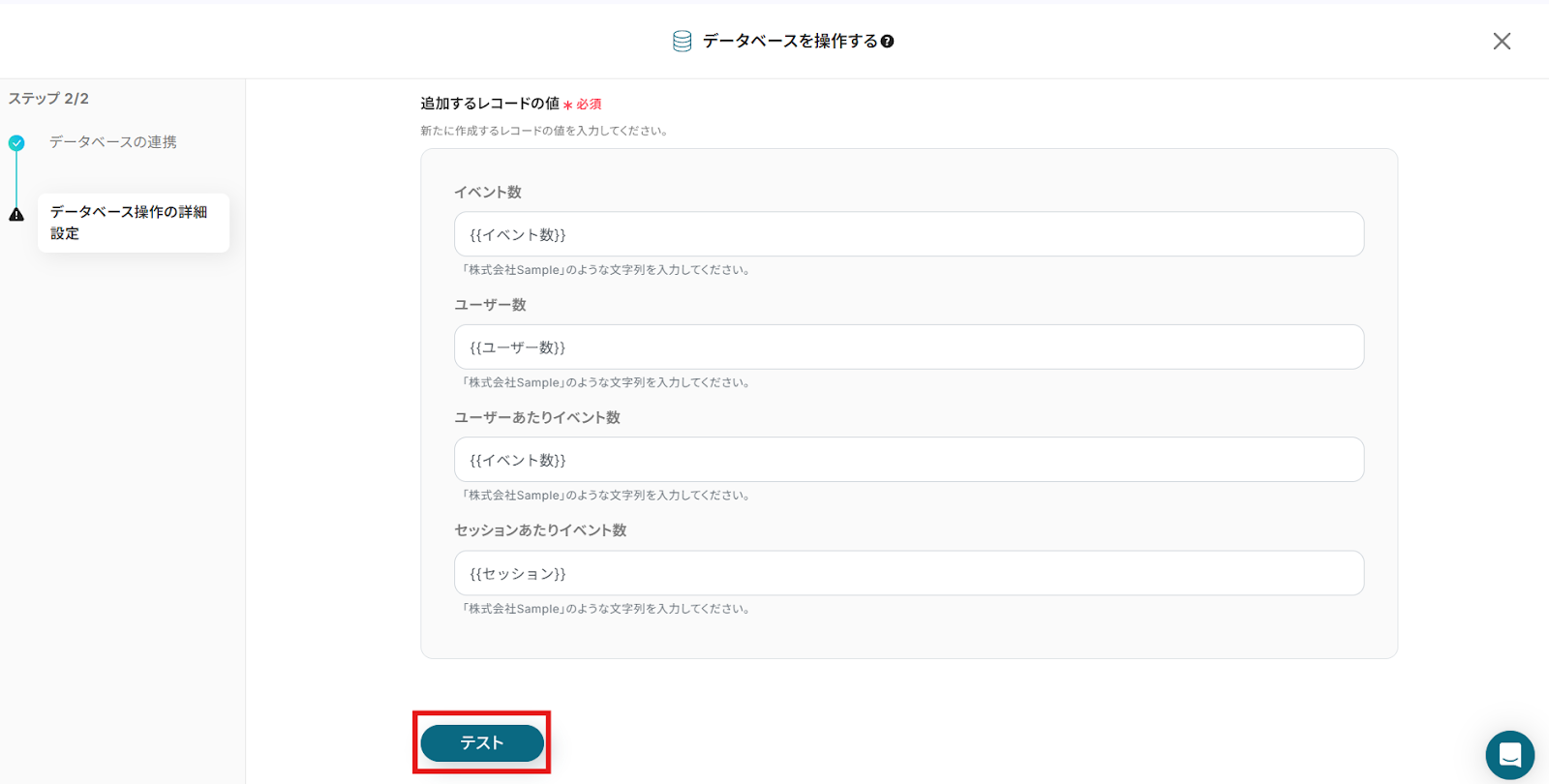Screen dimensions: 1549x784
Task: Click the ユーザーあたりイベント数 field label
Action: (x=537, y=417)
